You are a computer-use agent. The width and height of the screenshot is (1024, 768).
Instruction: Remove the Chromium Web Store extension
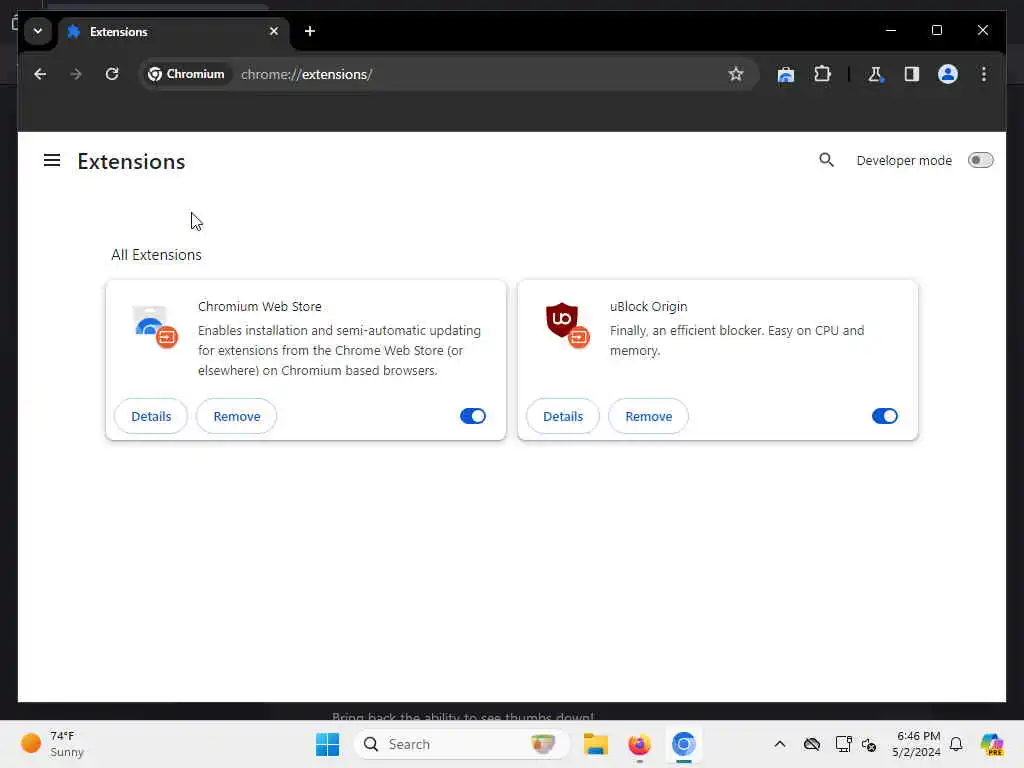coord(236,417)
